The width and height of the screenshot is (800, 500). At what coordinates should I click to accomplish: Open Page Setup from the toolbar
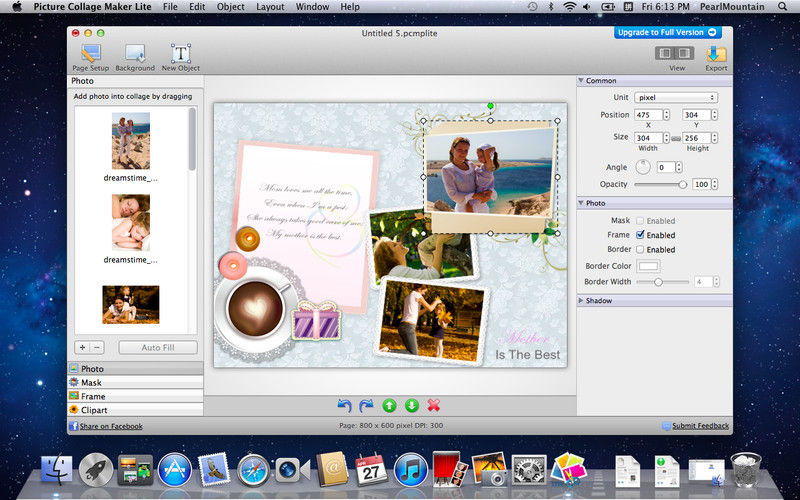(x=91, y=54)
